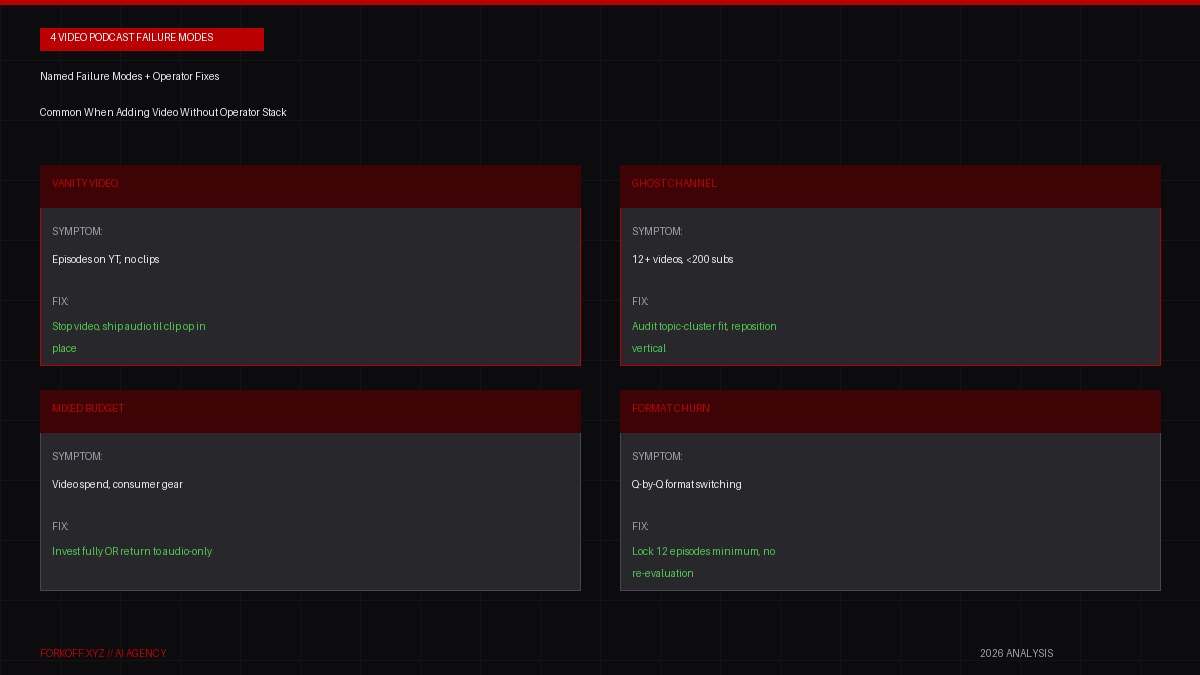Select 'Named Failure Modes + Operator Fixes' subtitle
The width and height of the screenshot is (1200, 675).
point(130,77)
